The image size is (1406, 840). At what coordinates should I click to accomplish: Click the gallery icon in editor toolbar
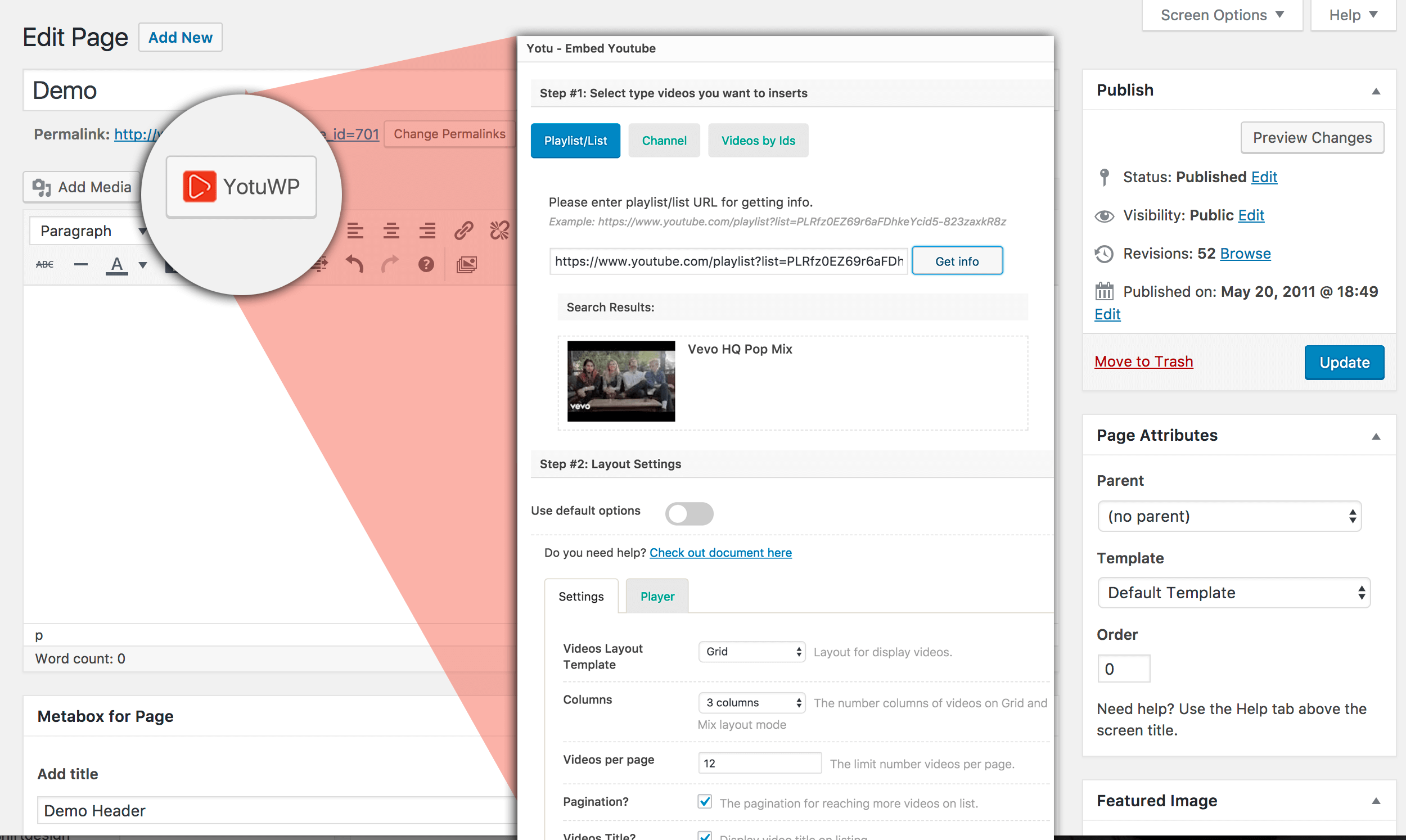click(466, 264)
